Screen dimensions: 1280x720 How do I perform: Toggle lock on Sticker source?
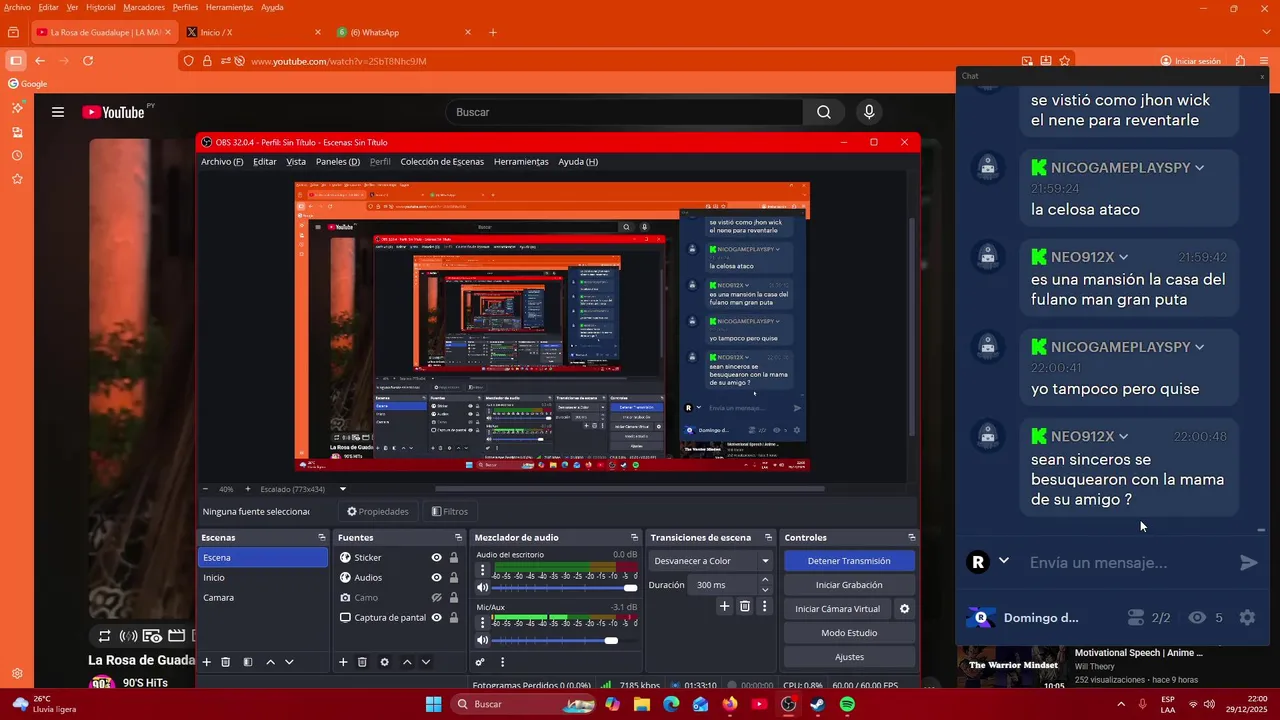pyautogui.click(x=454, y=558)
